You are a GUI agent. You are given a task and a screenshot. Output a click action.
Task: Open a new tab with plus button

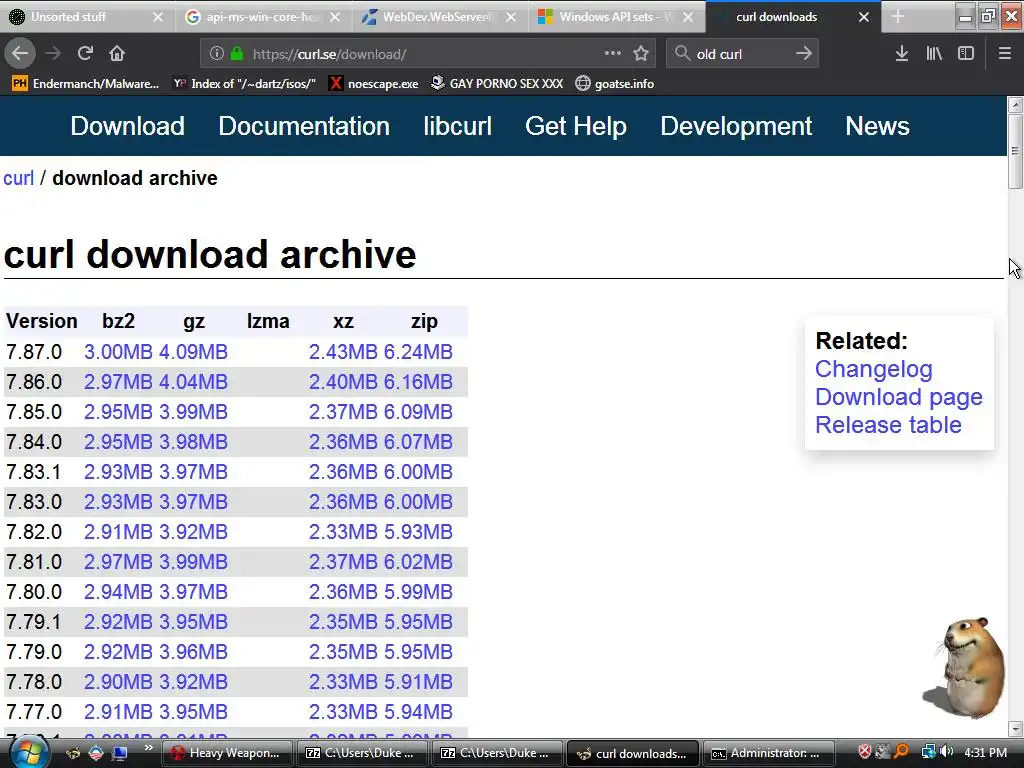tap(898, 16)
